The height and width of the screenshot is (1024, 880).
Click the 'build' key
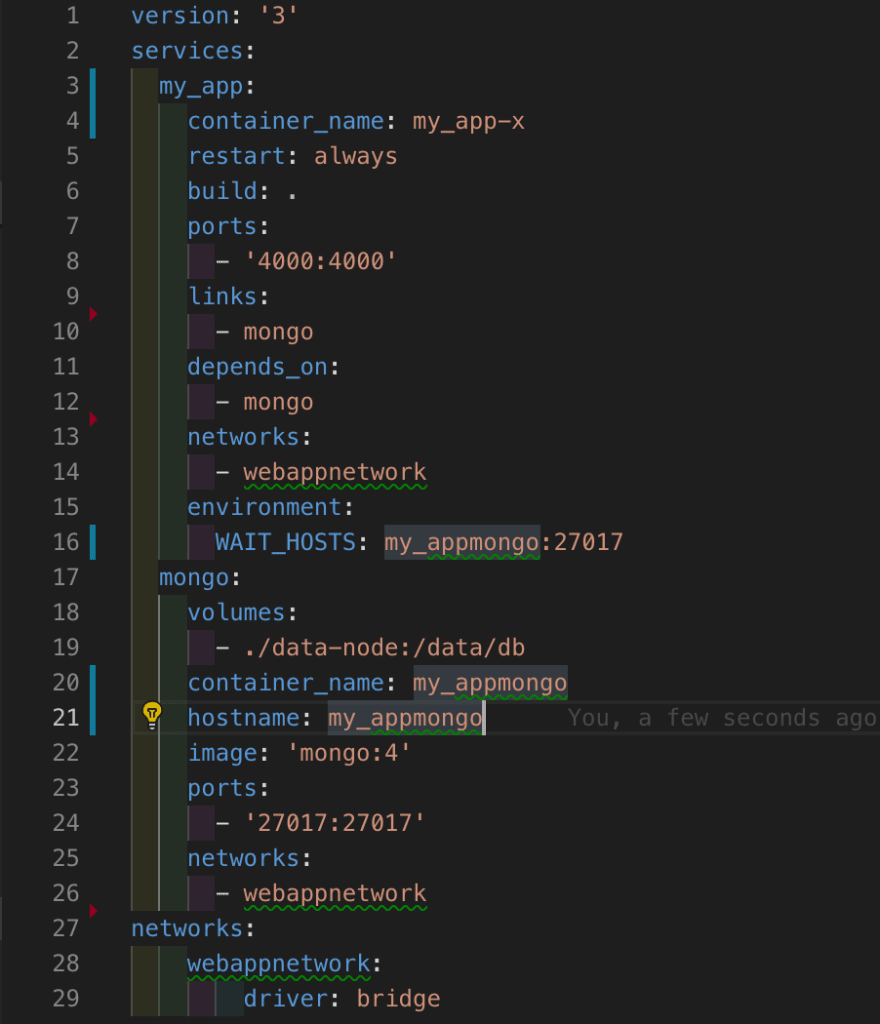[x=223, y=191]
